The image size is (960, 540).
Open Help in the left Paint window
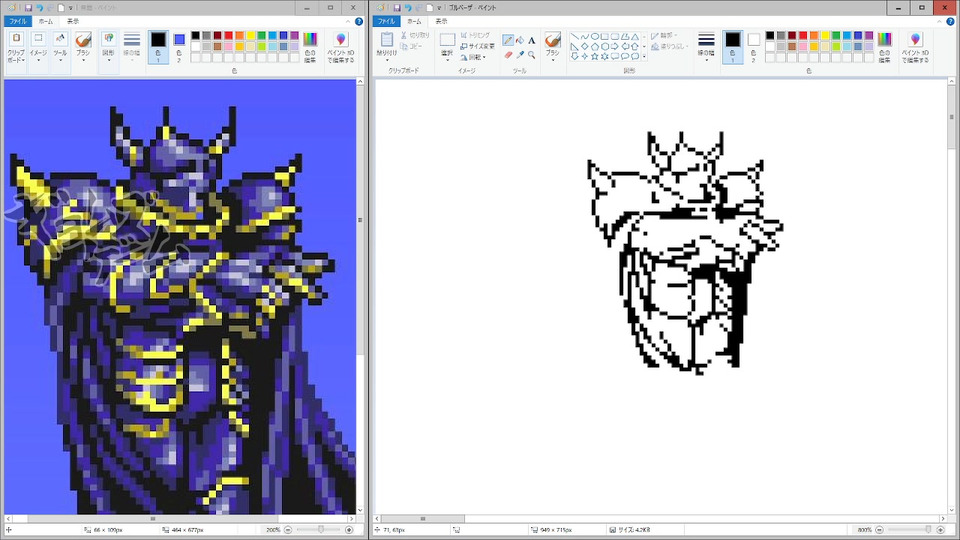tap(359, 21)
